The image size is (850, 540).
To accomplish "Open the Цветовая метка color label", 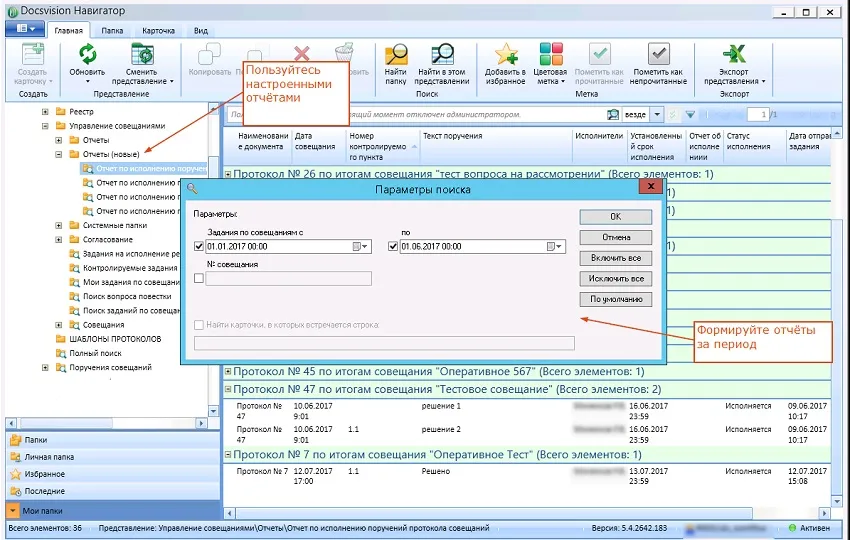I will point(551,55).
